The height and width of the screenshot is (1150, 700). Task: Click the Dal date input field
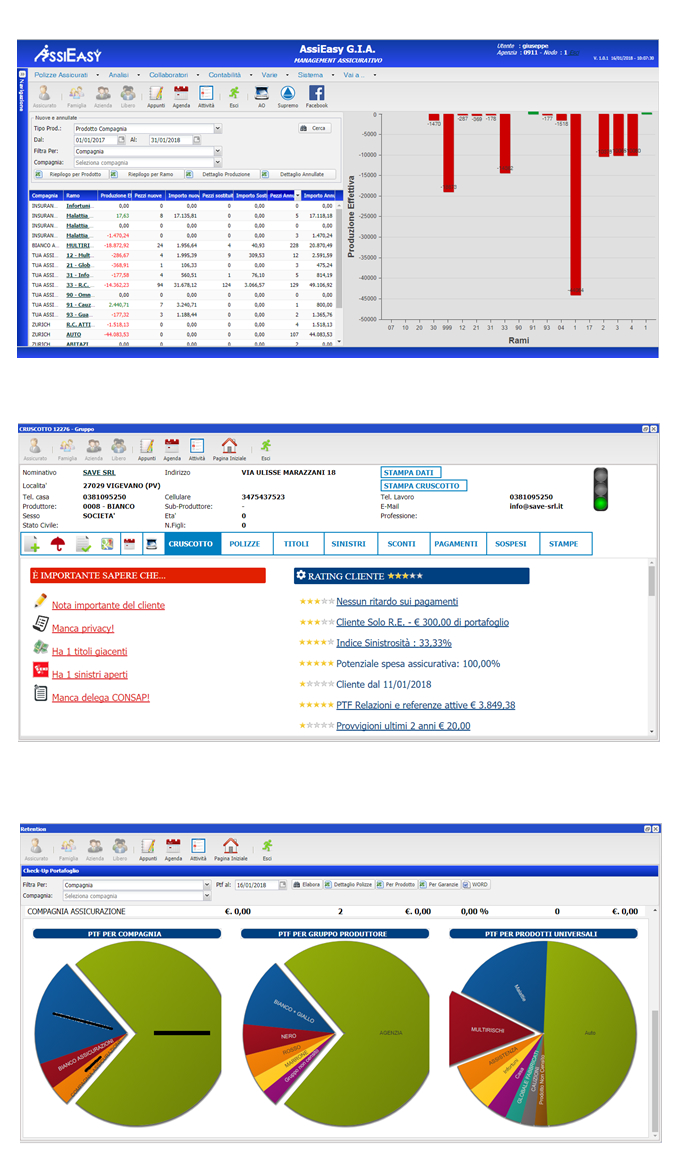(95, 139)
